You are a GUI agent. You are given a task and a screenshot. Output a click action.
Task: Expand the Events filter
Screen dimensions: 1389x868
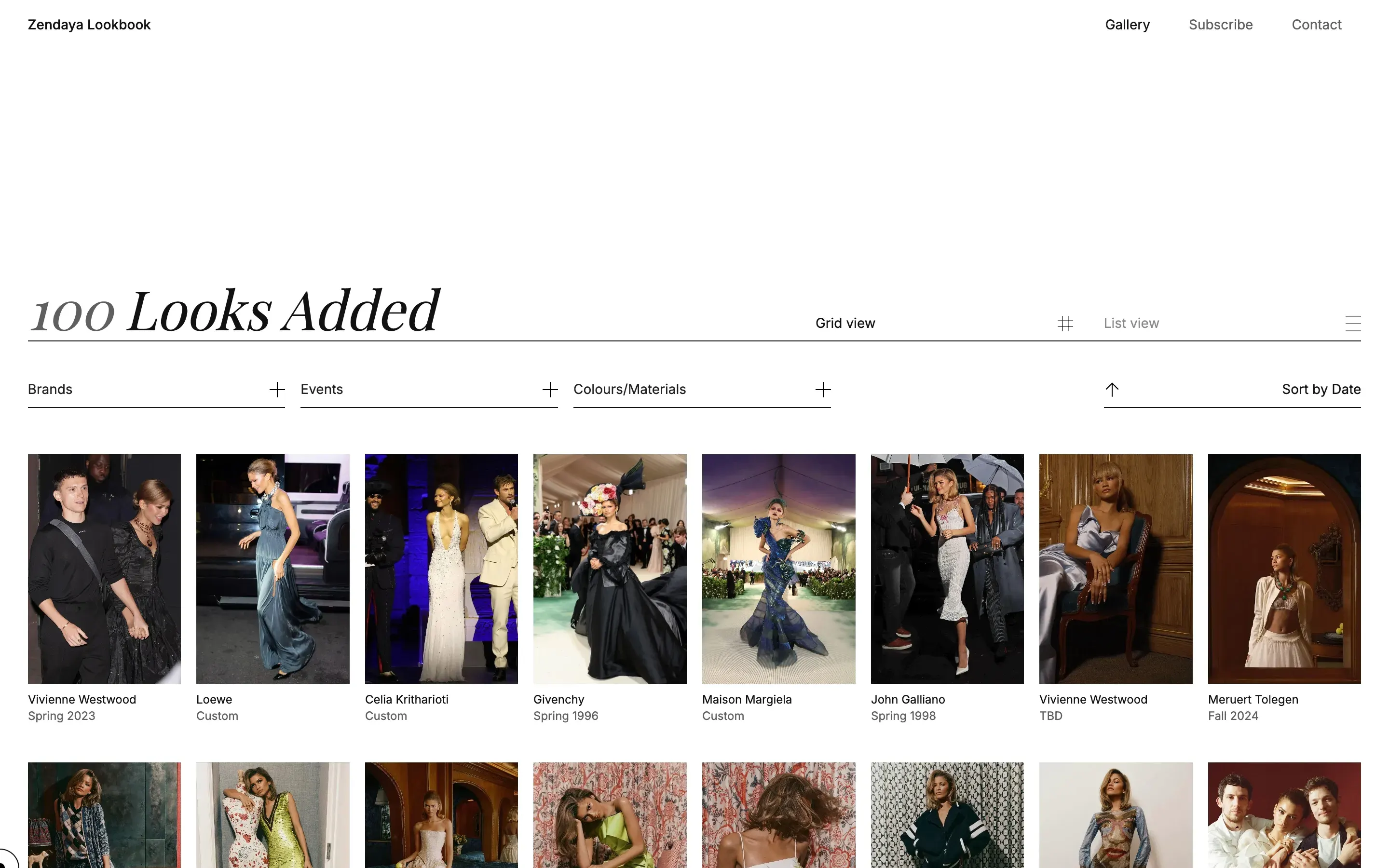point(429,390)
